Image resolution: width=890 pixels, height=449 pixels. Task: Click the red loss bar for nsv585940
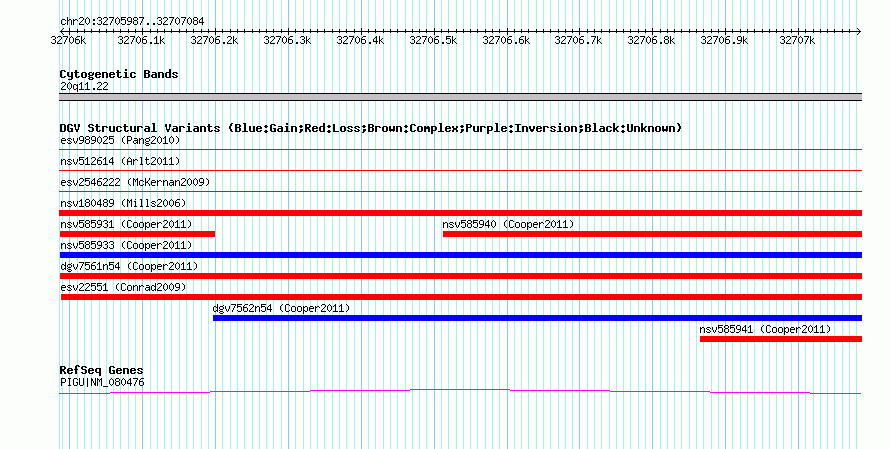coord(652,234)
